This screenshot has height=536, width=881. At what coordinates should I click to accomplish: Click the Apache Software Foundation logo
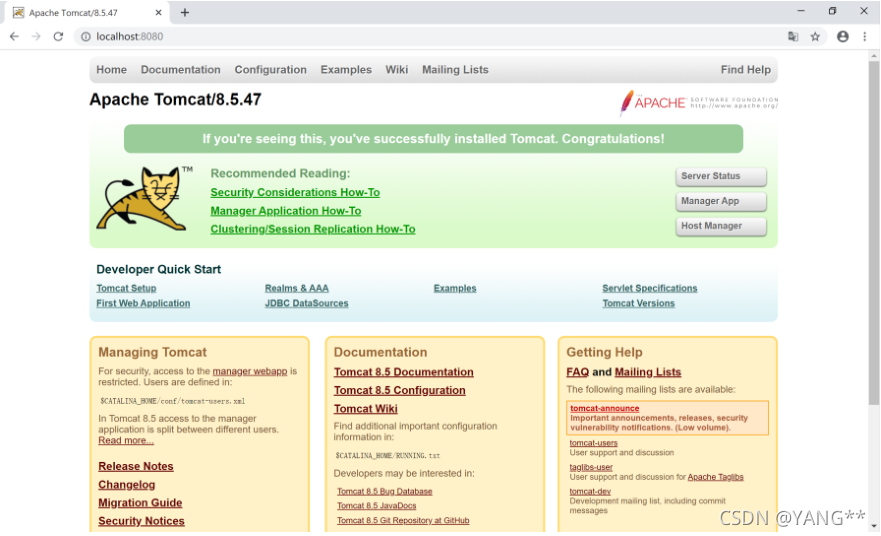pos(698,102)
